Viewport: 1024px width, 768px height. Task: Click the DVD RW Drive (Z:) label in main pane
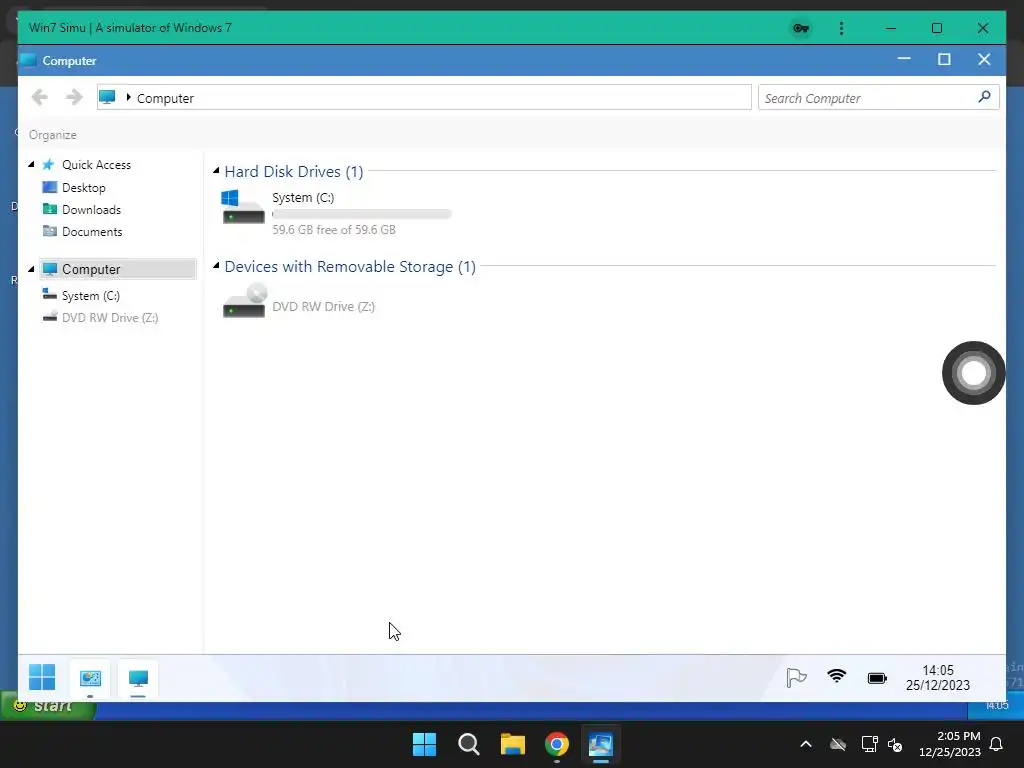(323, 306)
